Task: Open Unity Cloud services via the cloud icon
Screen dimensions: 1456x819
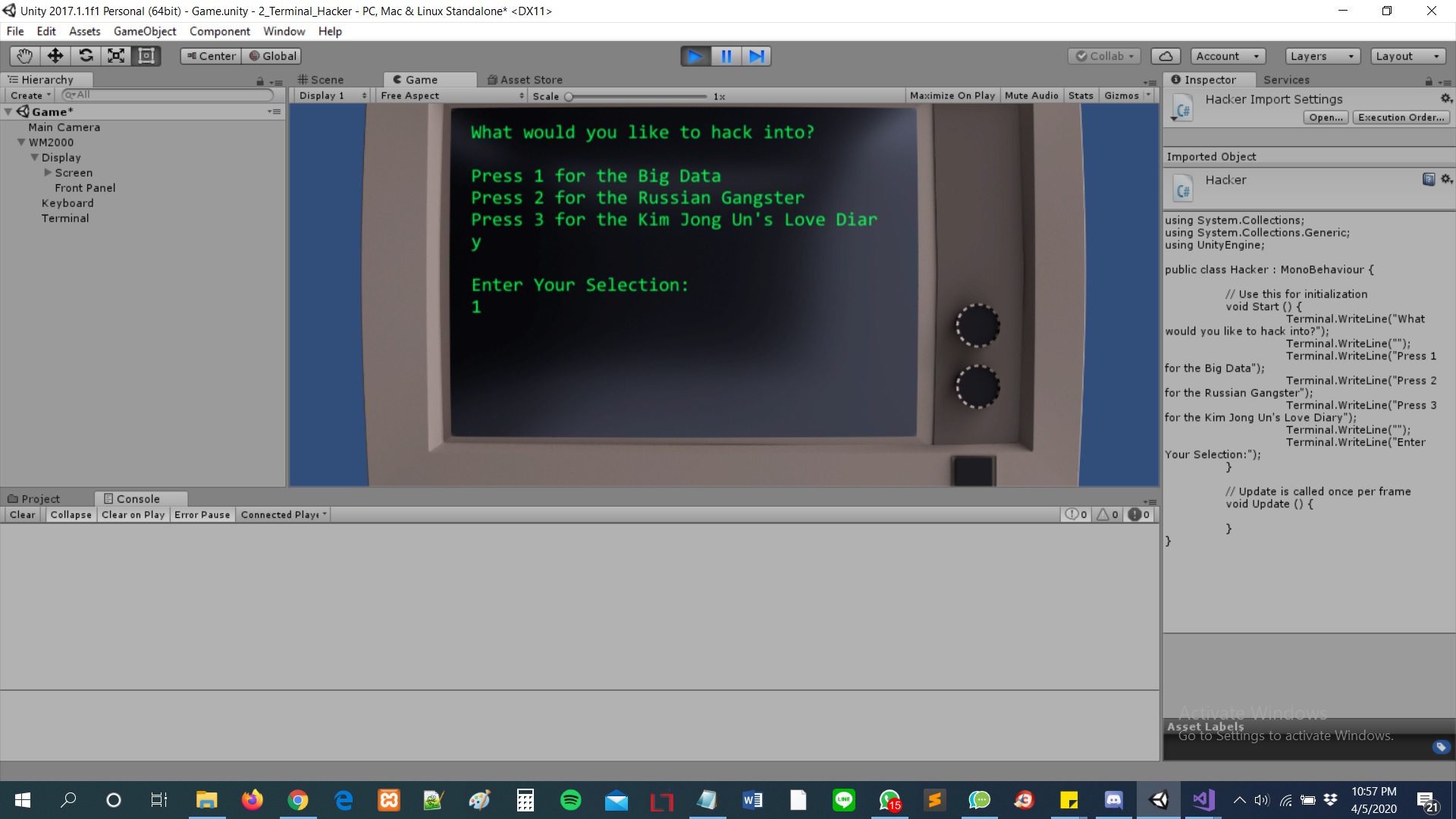Action: (x=1166, y=55)
